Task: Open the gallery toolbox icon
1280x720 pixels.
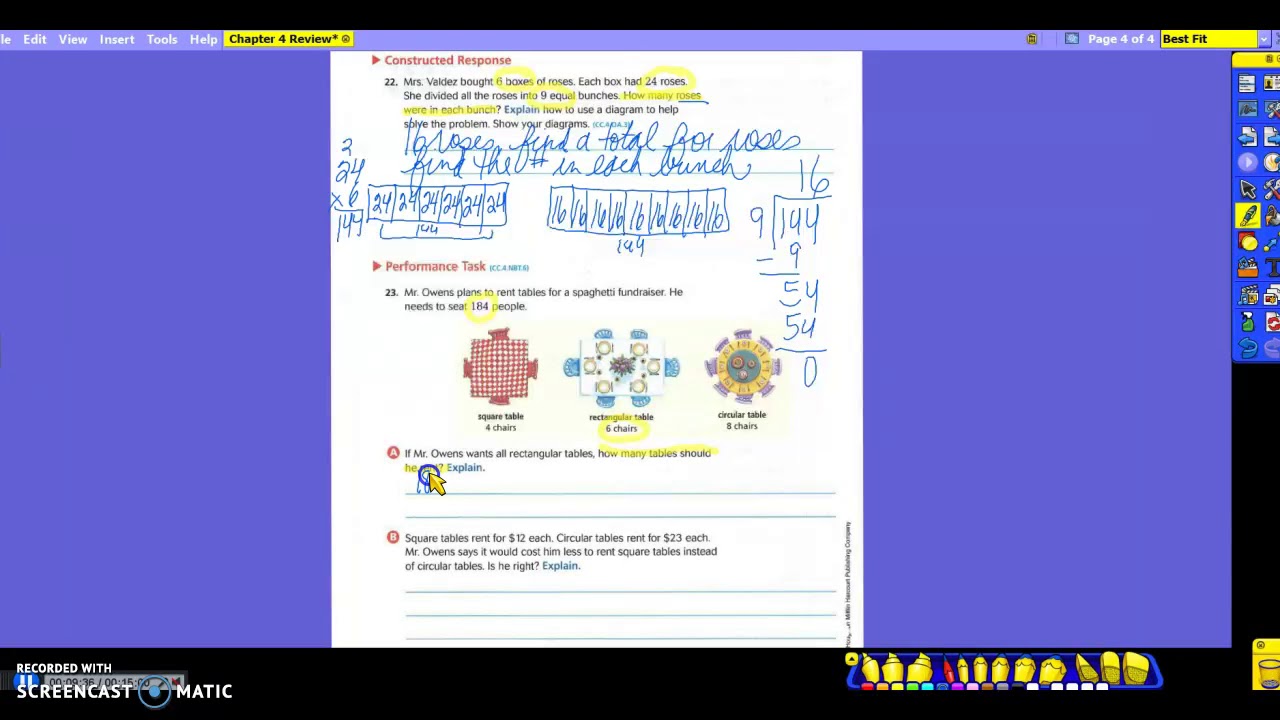Action: point(1247,268)
